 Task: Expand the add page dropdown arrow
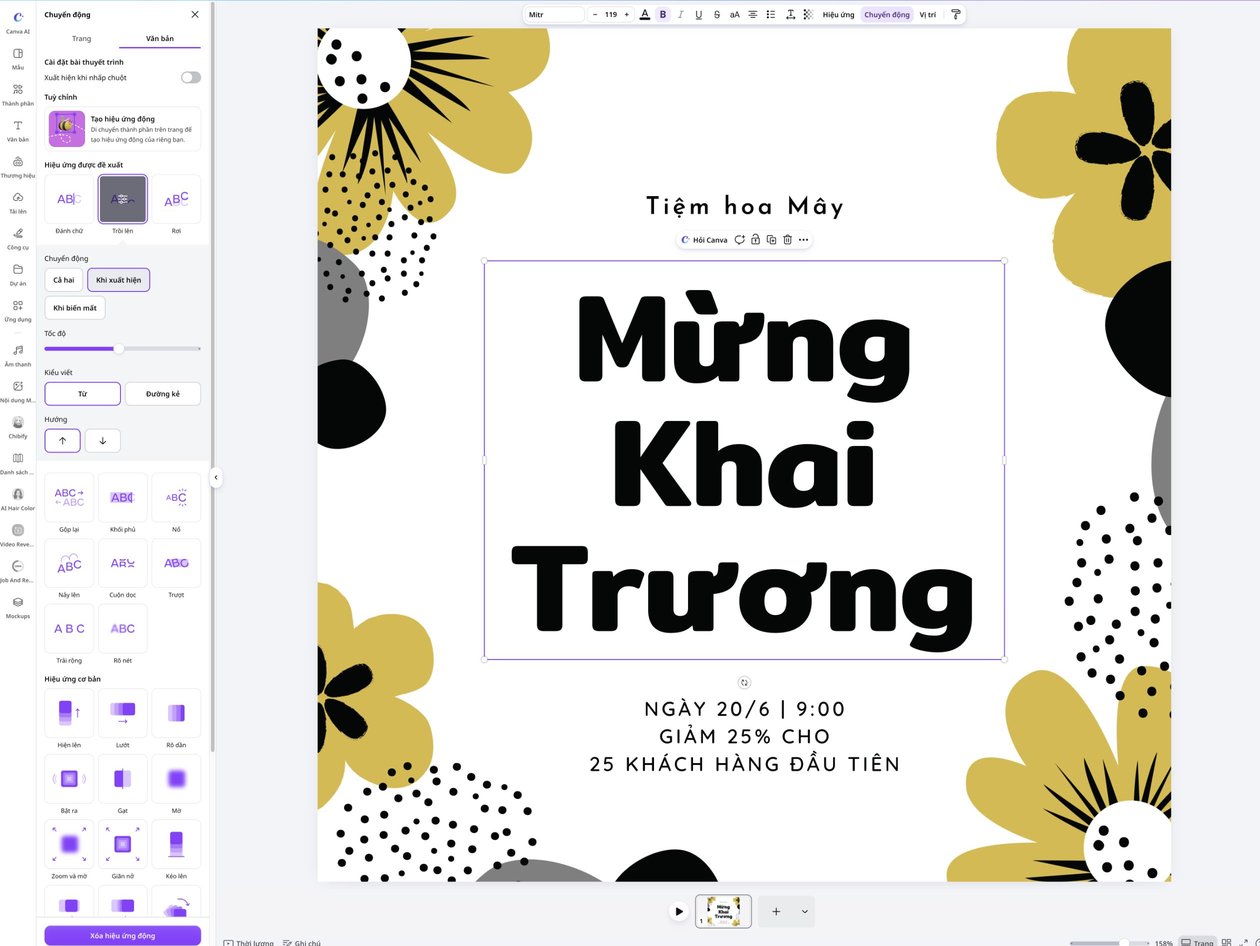click(804, 911)
